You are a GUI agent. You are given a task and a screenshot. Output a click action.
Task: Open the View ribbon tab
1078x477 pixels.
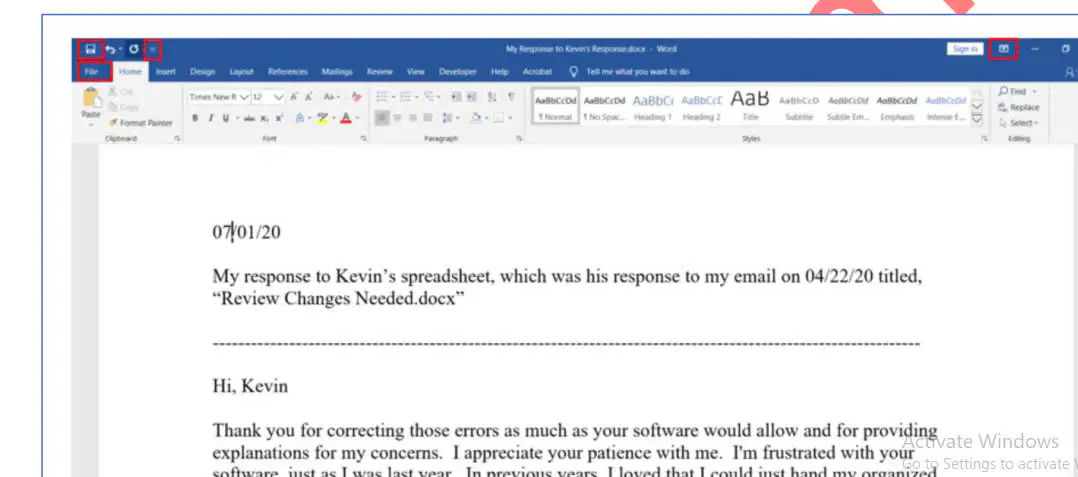tap(415, 71)
